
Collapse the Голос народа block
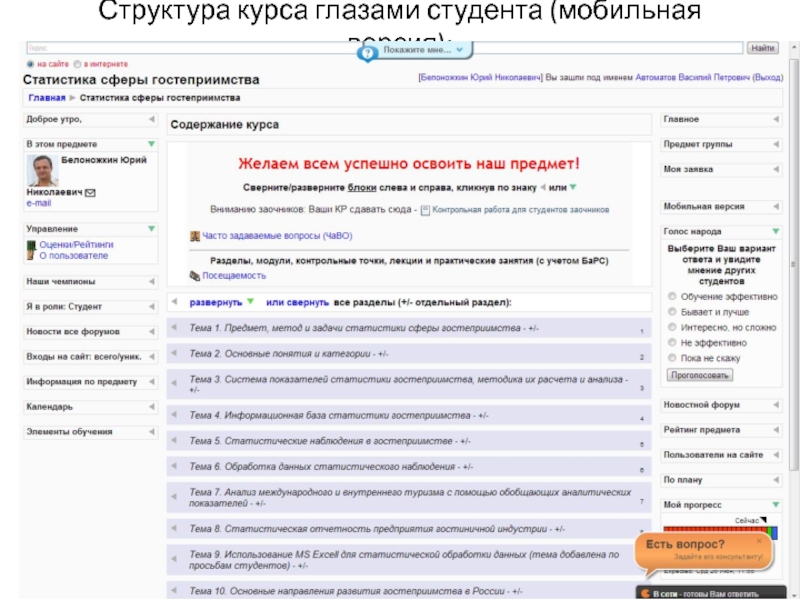[775, 231]
